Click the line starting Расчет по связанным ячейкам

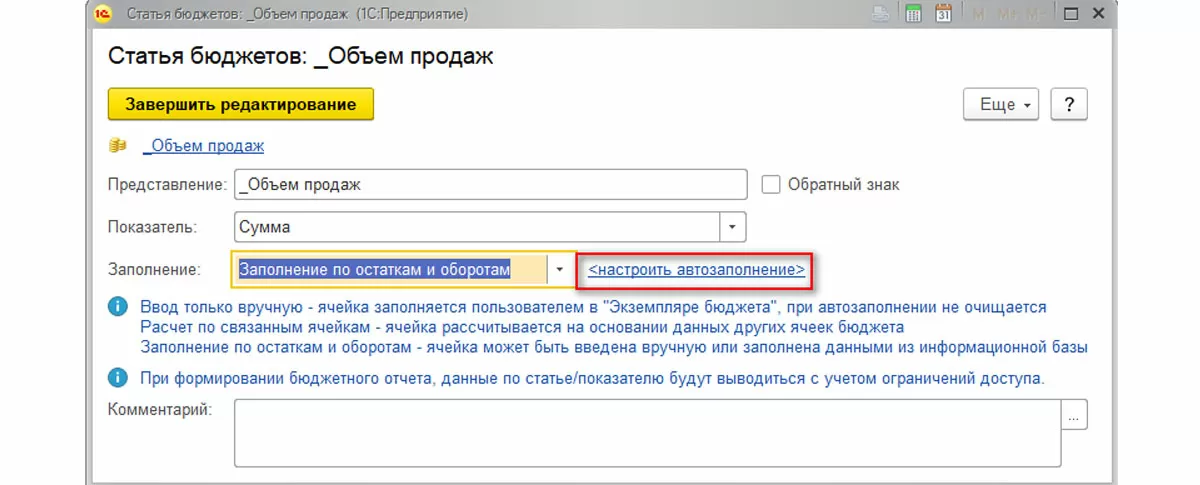tap(522, 327)
